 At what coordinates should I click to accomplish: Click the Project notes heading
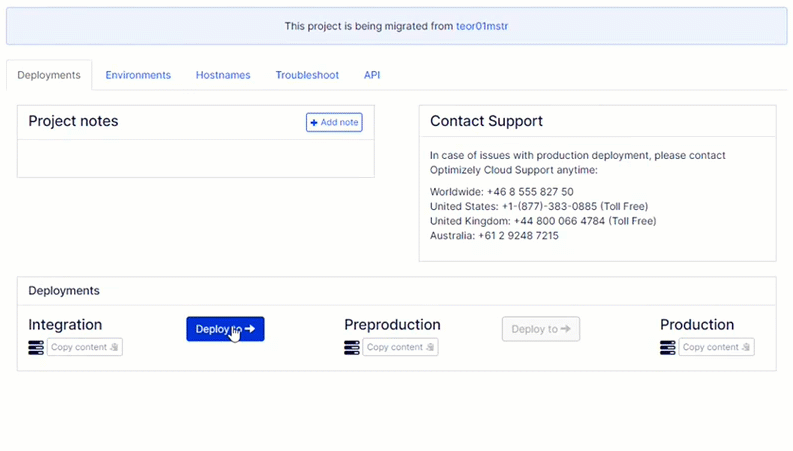pos(73,121)
